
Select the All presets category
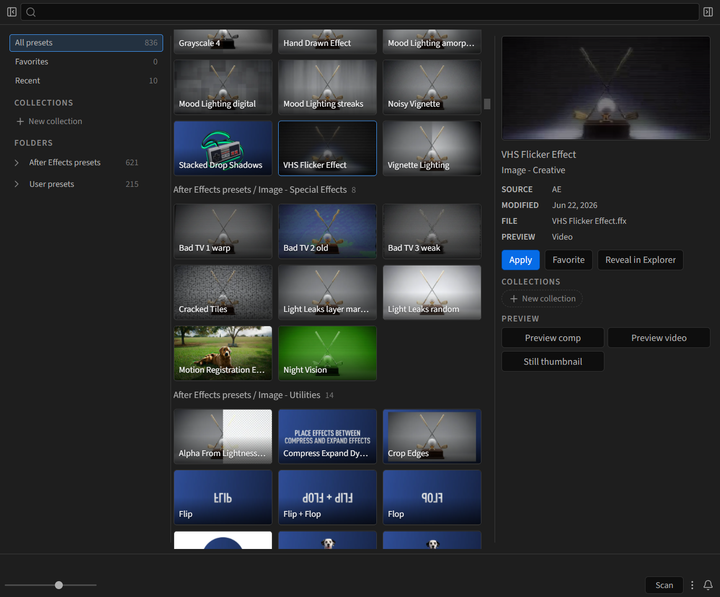click(x=86, y=43)
